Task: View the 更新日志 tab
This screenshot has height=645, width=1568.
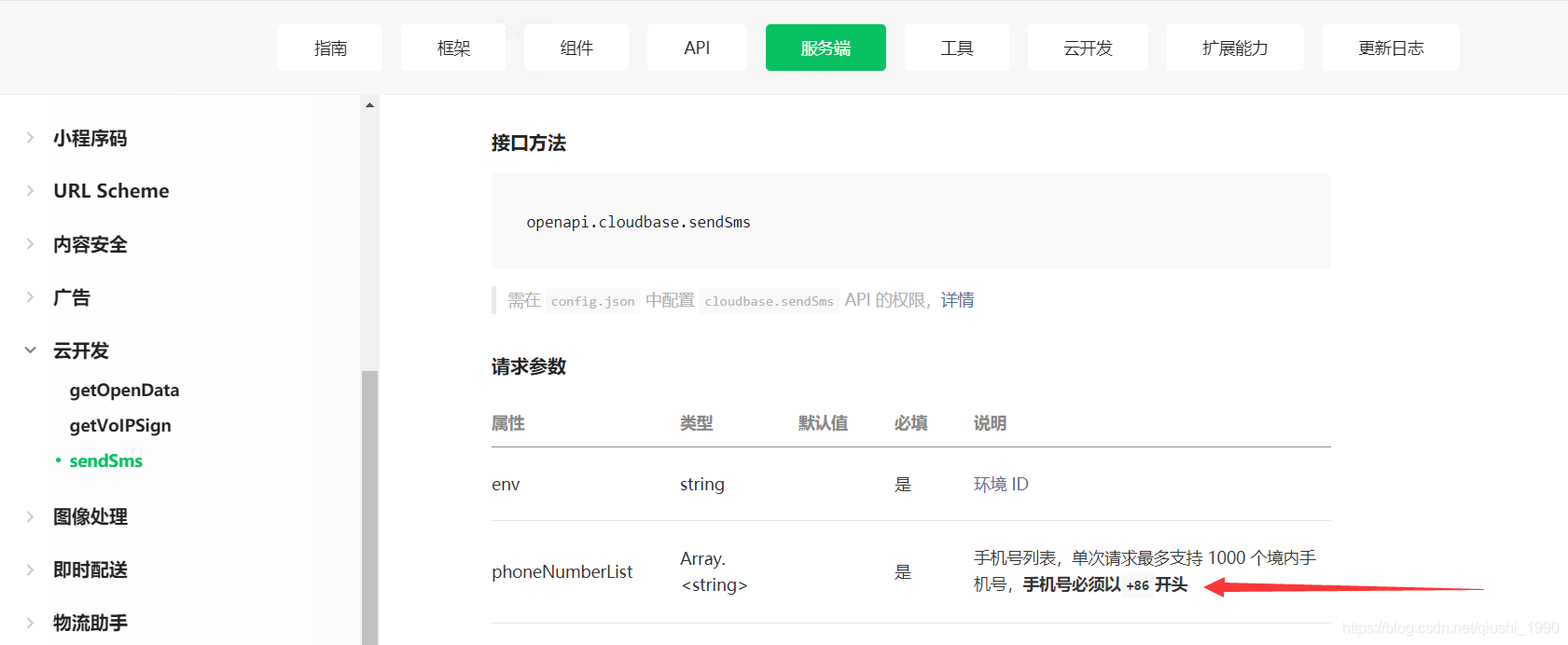Action: pyautogui.click(x=1391, y=48)
